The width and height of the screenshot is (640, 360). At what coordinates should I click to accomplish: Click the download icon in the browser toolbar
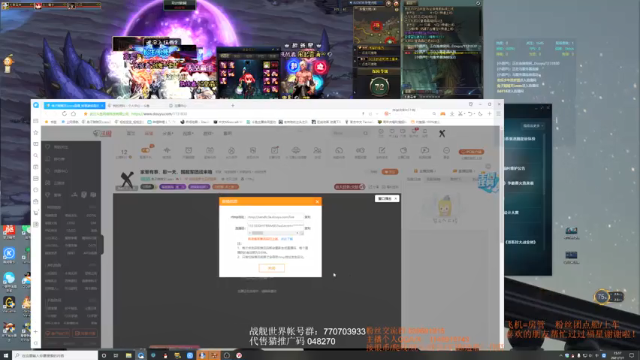click(452, 114)
